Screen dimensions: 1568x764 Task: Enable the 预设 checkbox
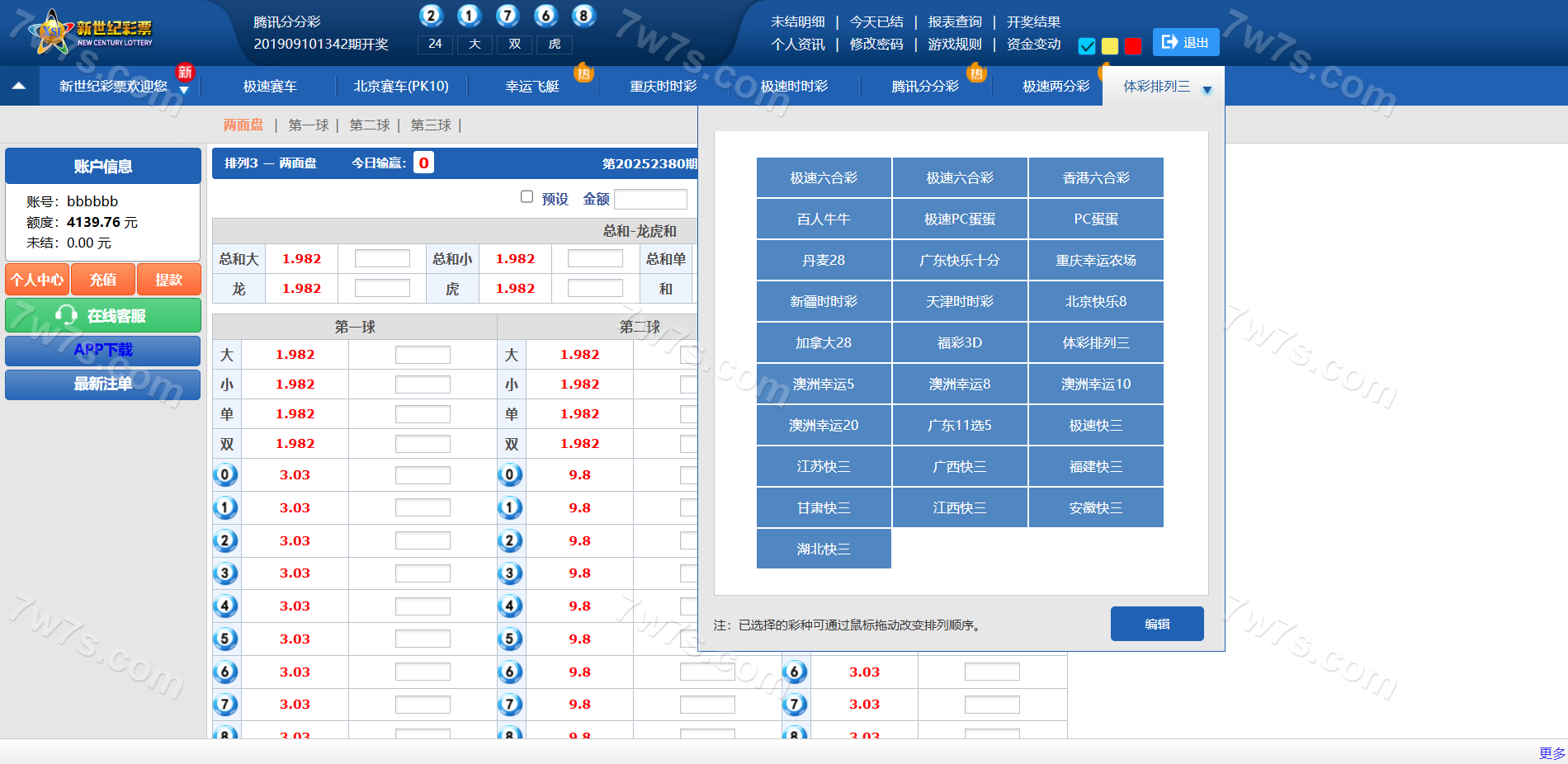coord(527,196)
